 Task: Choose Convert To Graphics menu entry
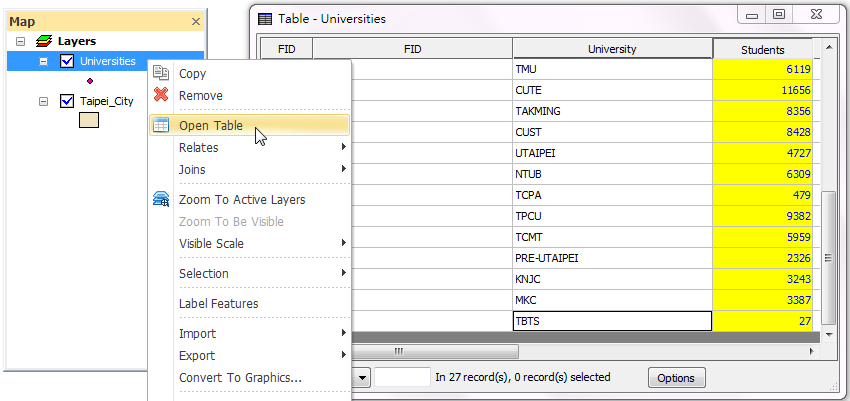[x=240, y=377]
